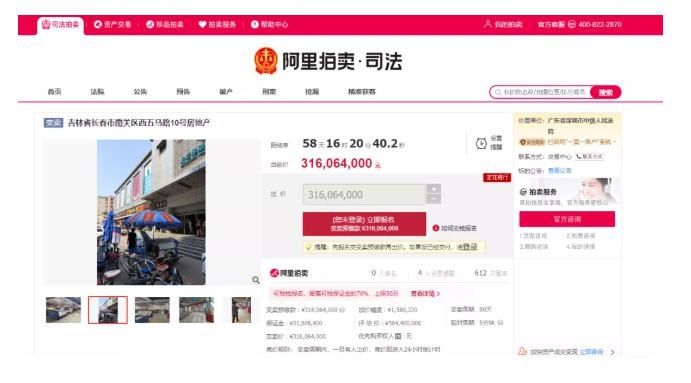The image size is (691, 383).
Task: Select the fifth property thumbnail
Action: [x=241, y=310]
